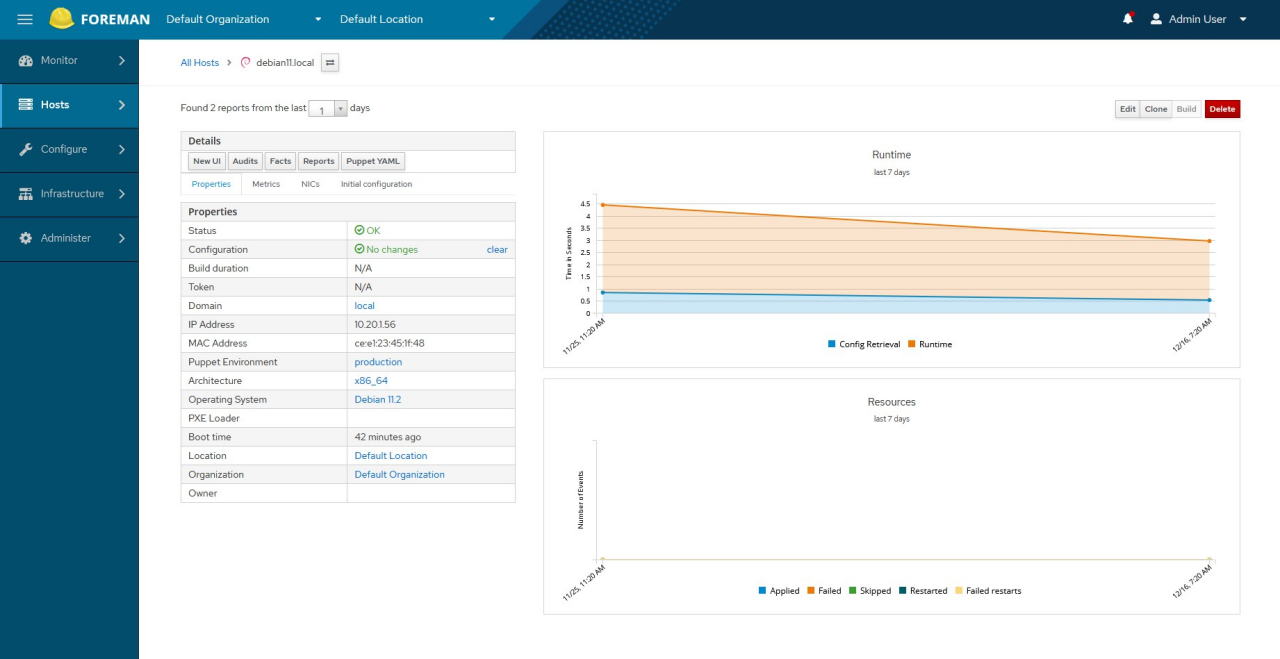Open the Default Organization dropdown
Screen dimensions: 1280x659
[x=244, y=19]
